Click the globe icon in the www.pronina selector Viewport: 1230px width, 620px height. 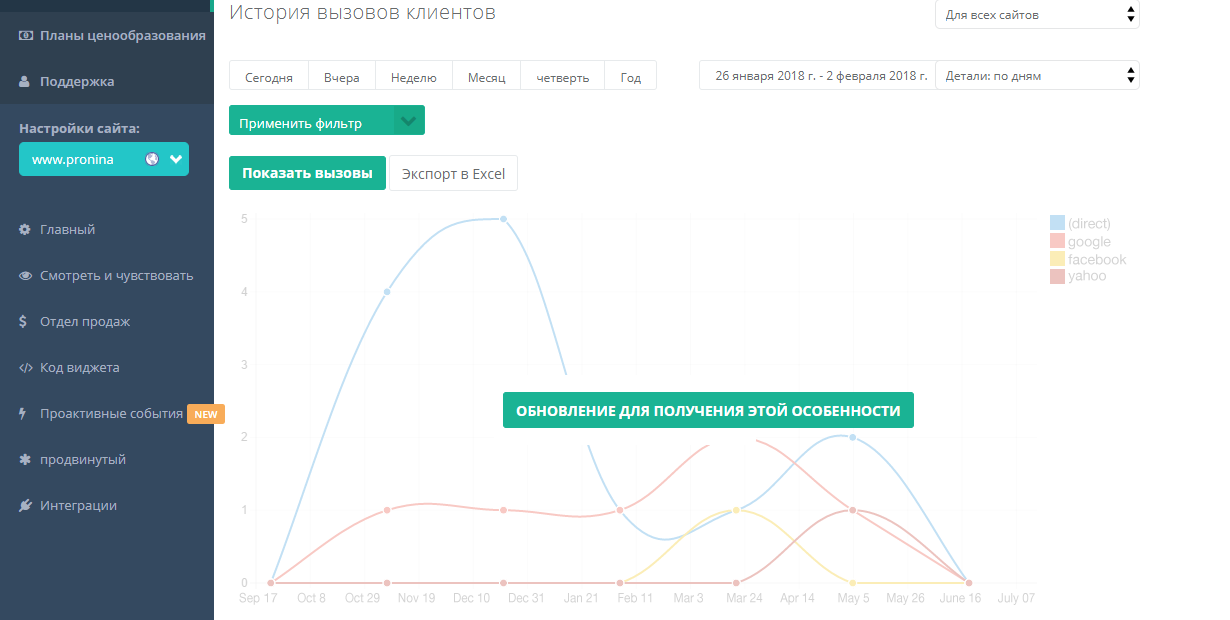pos(152,159)
